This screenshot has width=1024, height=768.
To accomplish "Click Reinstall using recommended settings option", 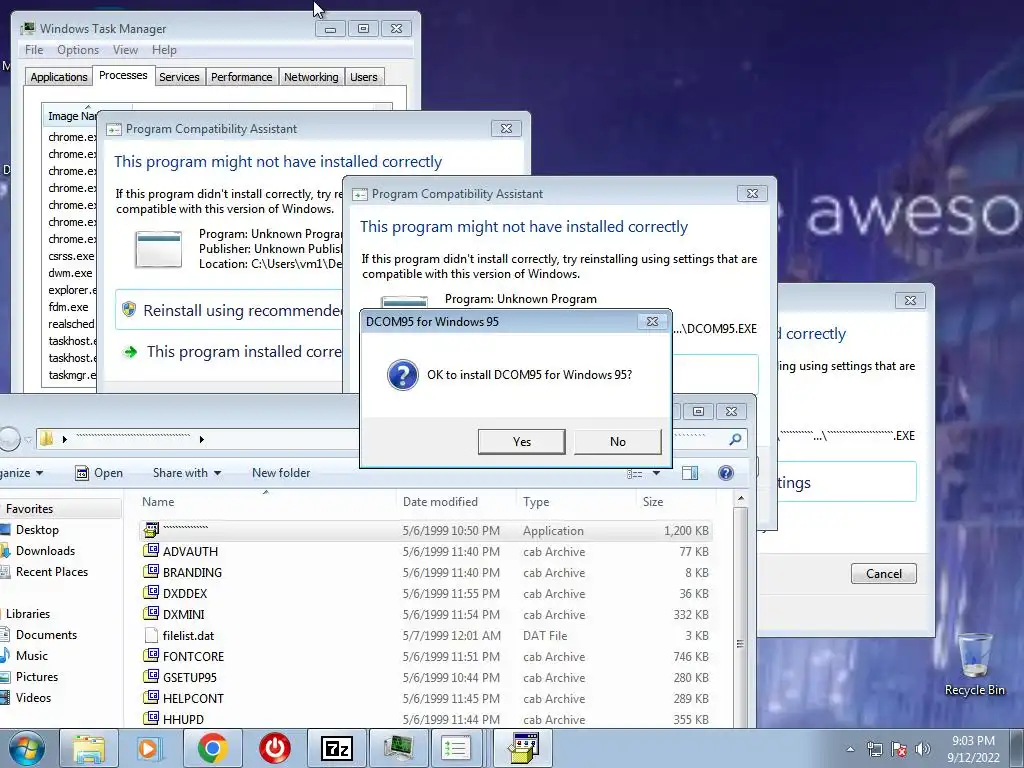I will (x=229, y=310).
